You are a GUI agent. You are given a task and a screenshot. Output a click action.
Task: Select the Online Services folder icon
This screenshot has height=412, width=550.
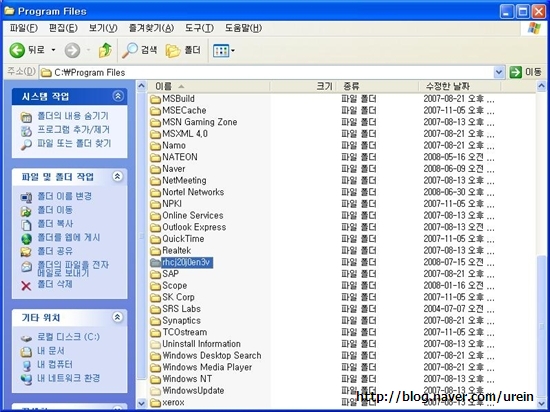(x=155, y=216)
